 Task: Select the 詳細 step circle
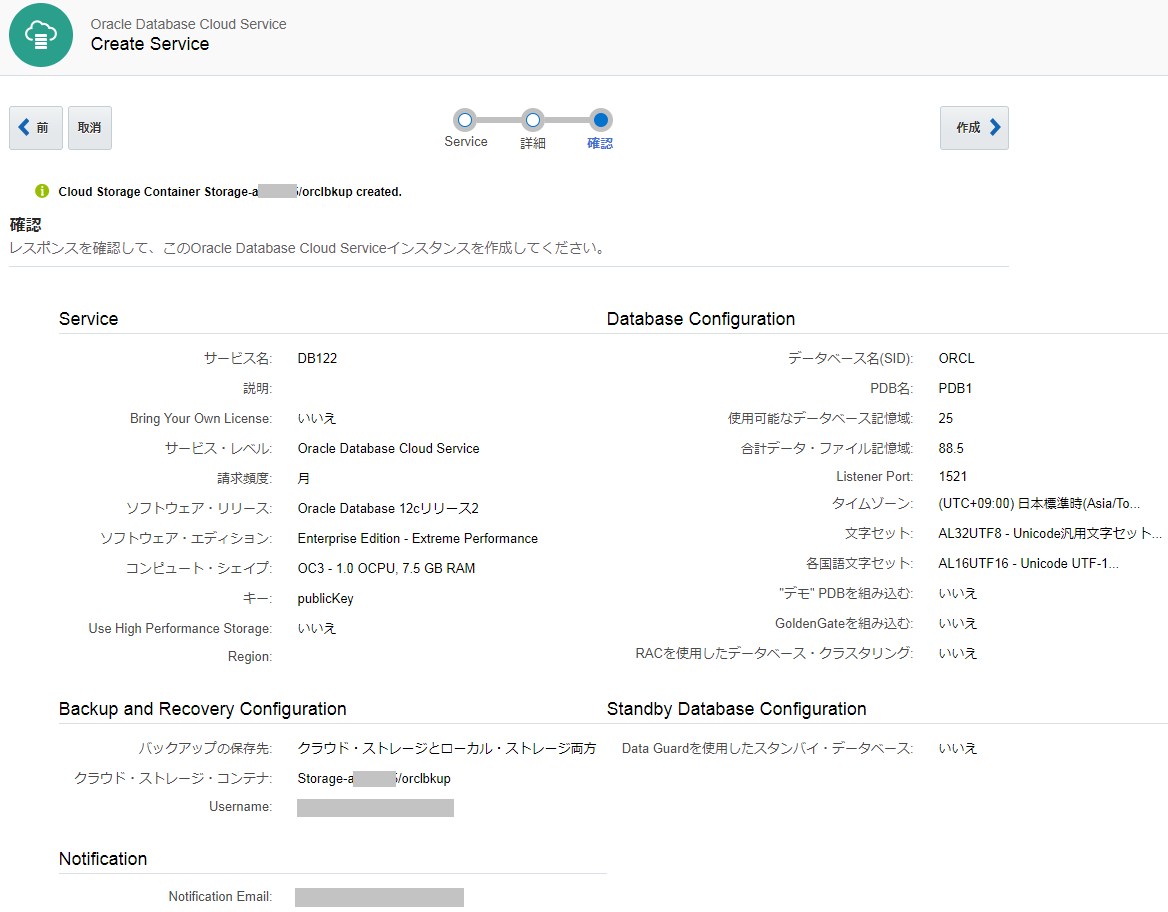tap(533, 120)
